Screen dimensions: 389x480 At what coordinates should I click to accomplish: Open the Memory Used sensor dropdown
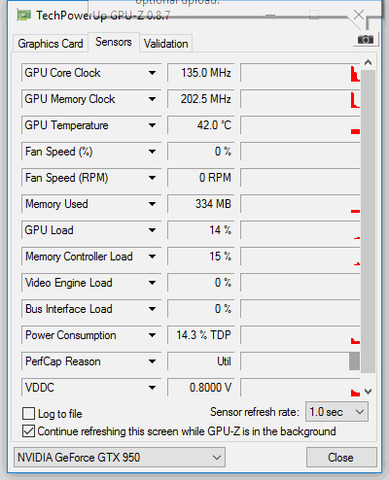pos(152,204)
